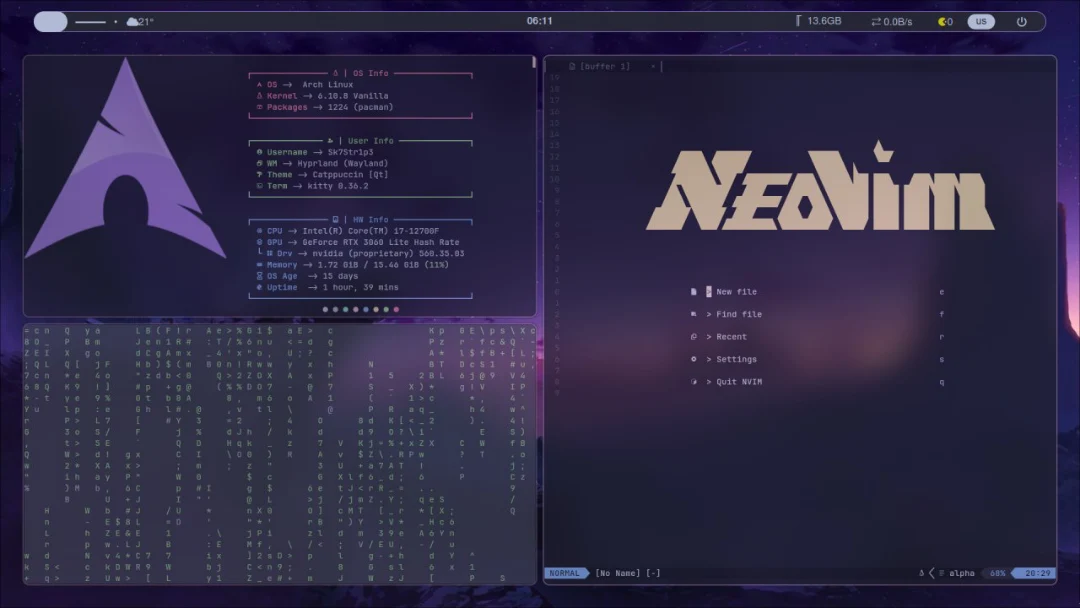
Task: Click the gear icon beside Settings
Action: click(x=693, y=359)
